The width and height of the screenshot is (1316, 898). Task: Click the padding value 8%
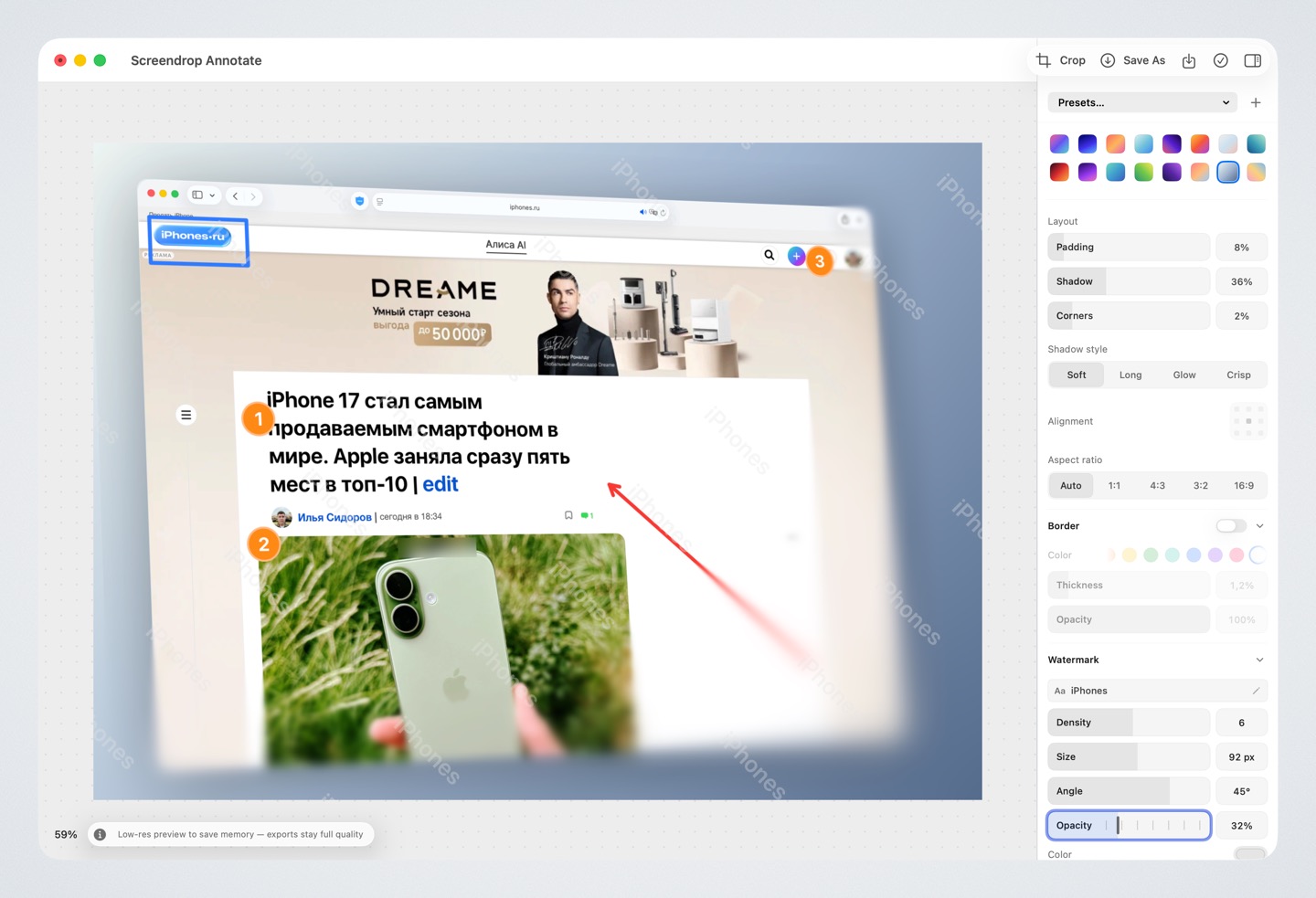click(x=1241, y=247)
